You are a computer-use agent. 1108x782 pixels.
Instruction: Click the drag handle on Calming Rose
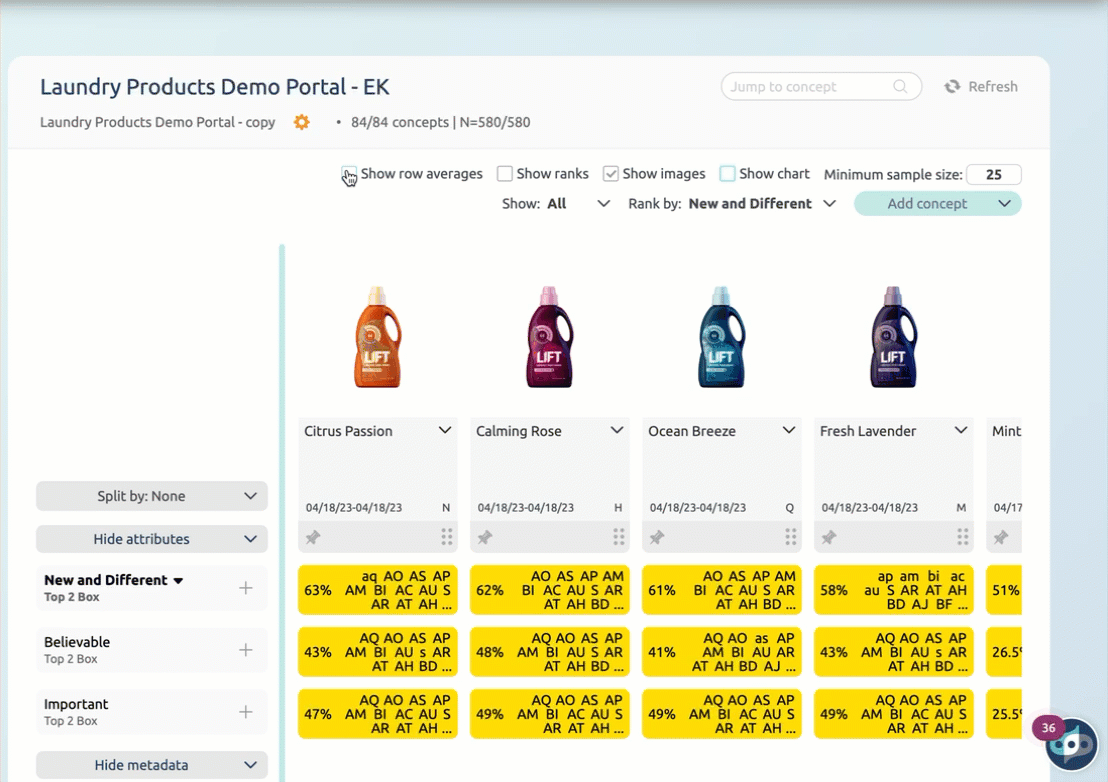619,538
